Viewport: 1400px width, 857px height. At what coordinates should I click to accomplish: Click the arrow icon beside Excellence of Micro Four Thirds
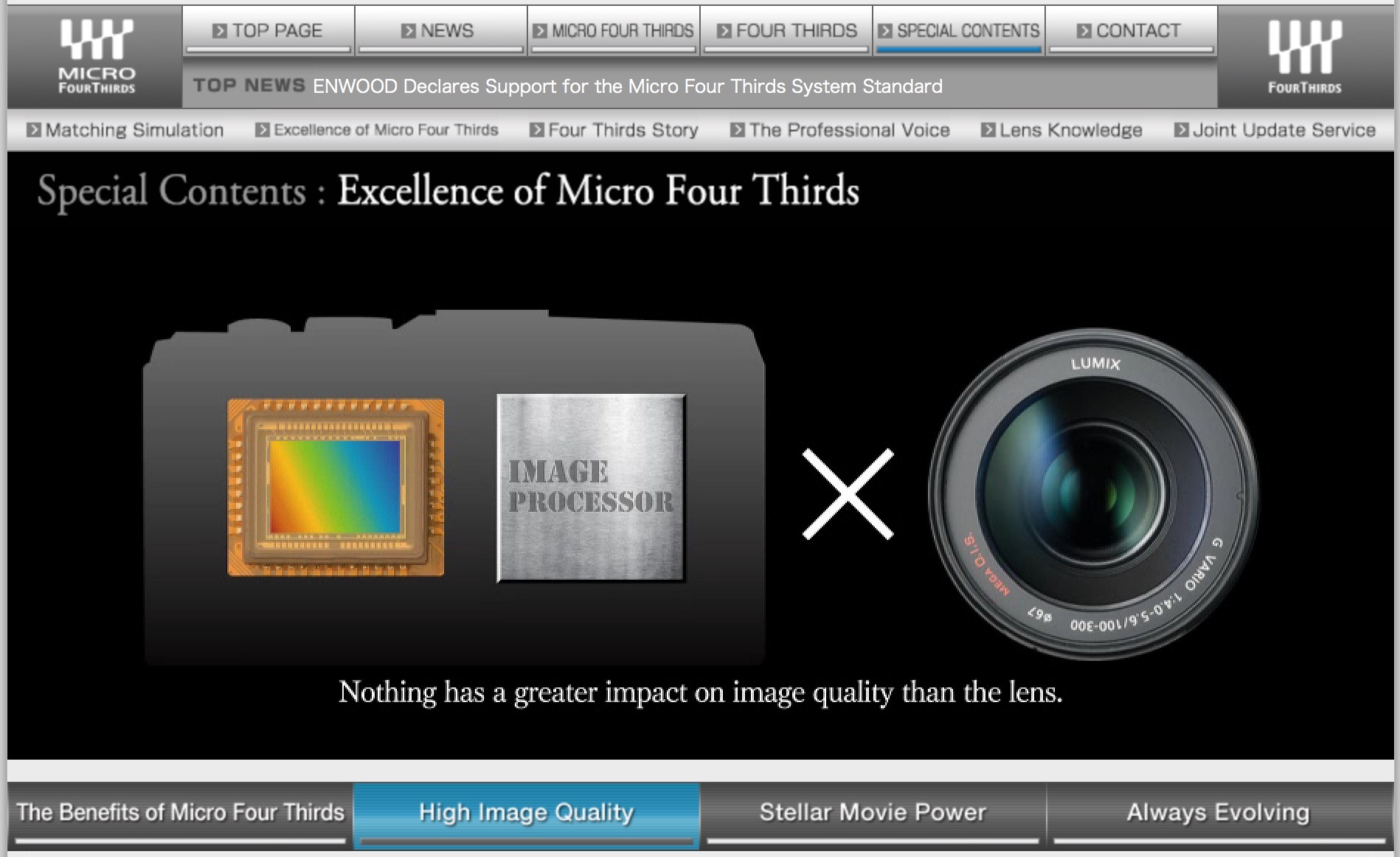263,131
